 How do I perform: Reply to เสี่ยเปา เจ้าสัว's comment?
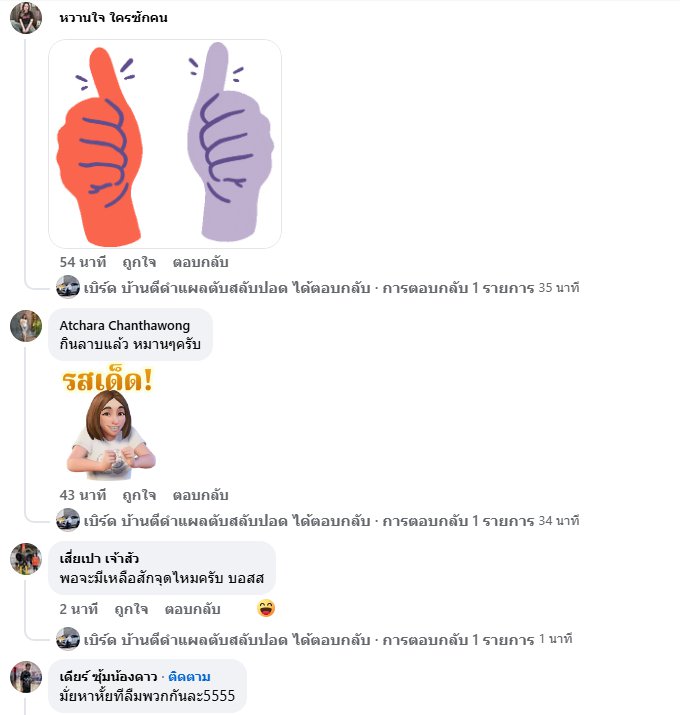coord(192,609)
